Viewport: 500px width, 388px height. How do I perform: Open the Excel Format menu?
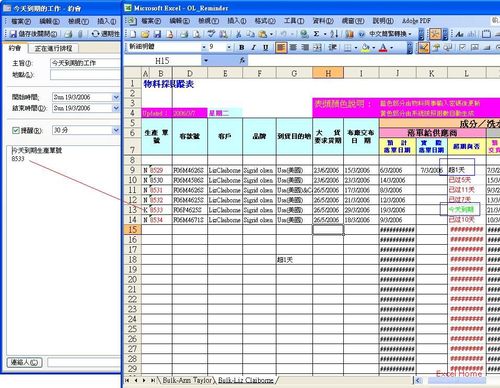pos(265,21)
